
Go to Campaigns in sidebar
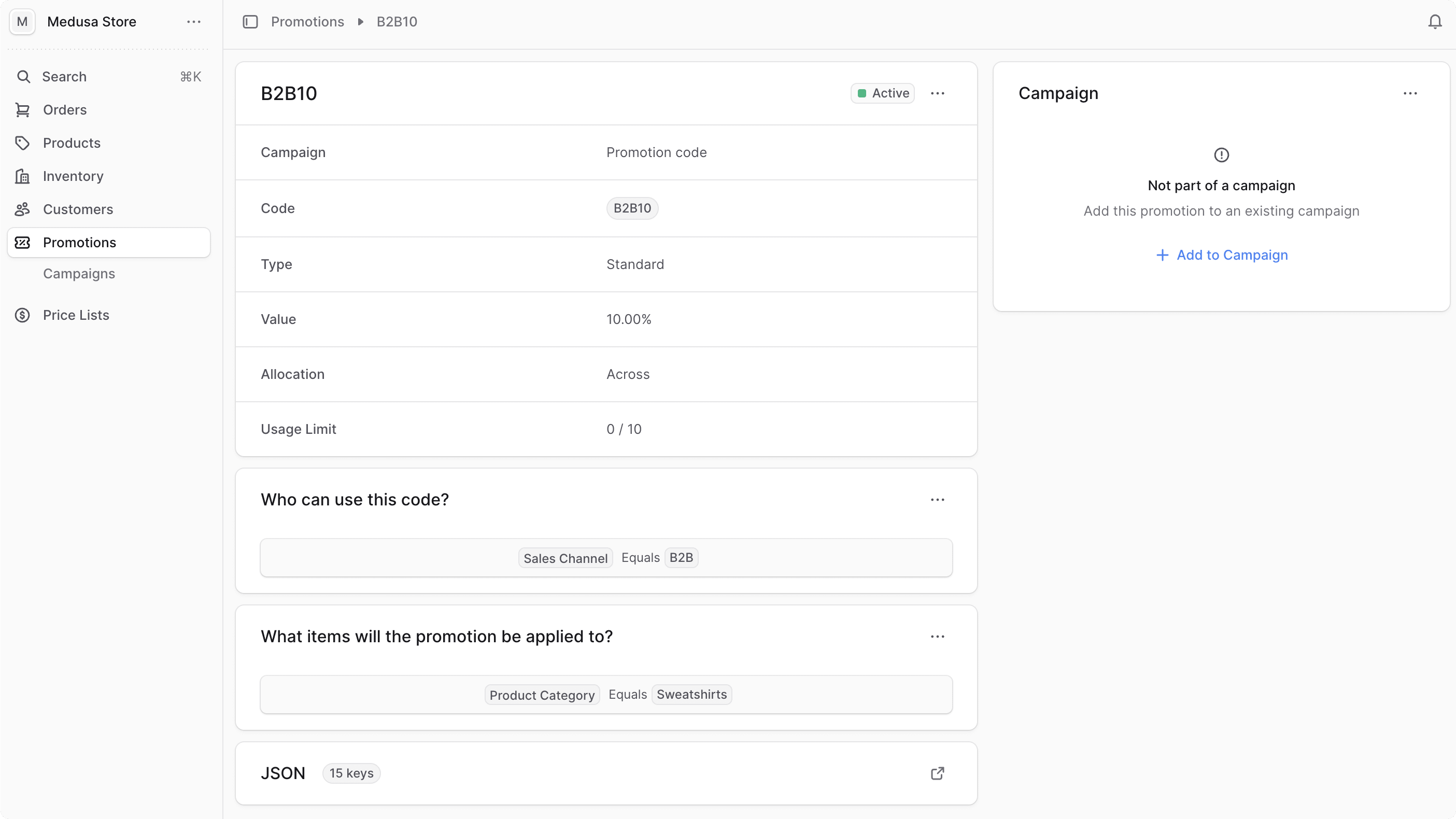tap(79, 274)
